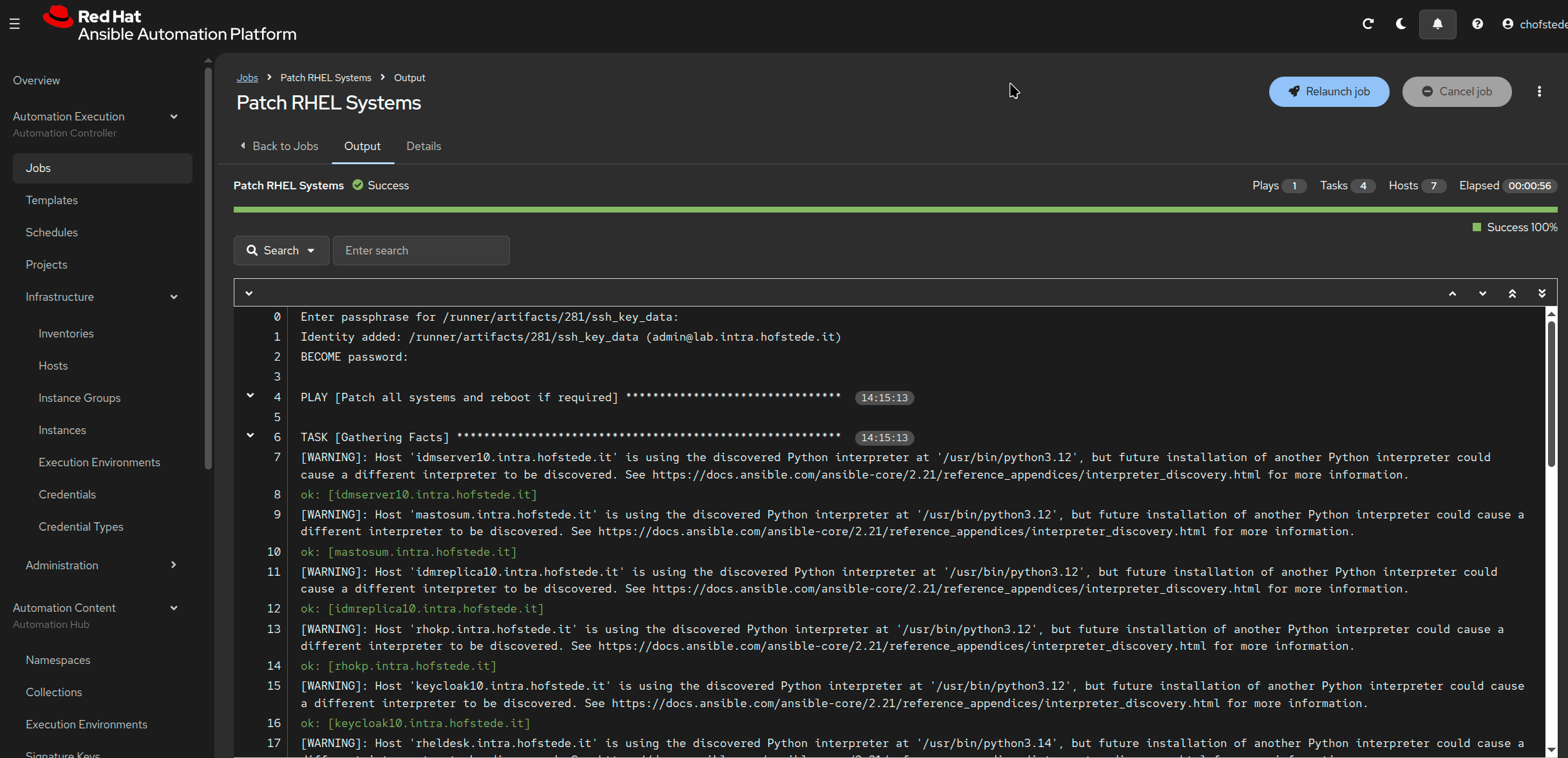The height and width of the screenshot is (758, 1568).
Task: Open Infrastructure Execution Environments
Action: pyautogui.click(x=99, y=462)
